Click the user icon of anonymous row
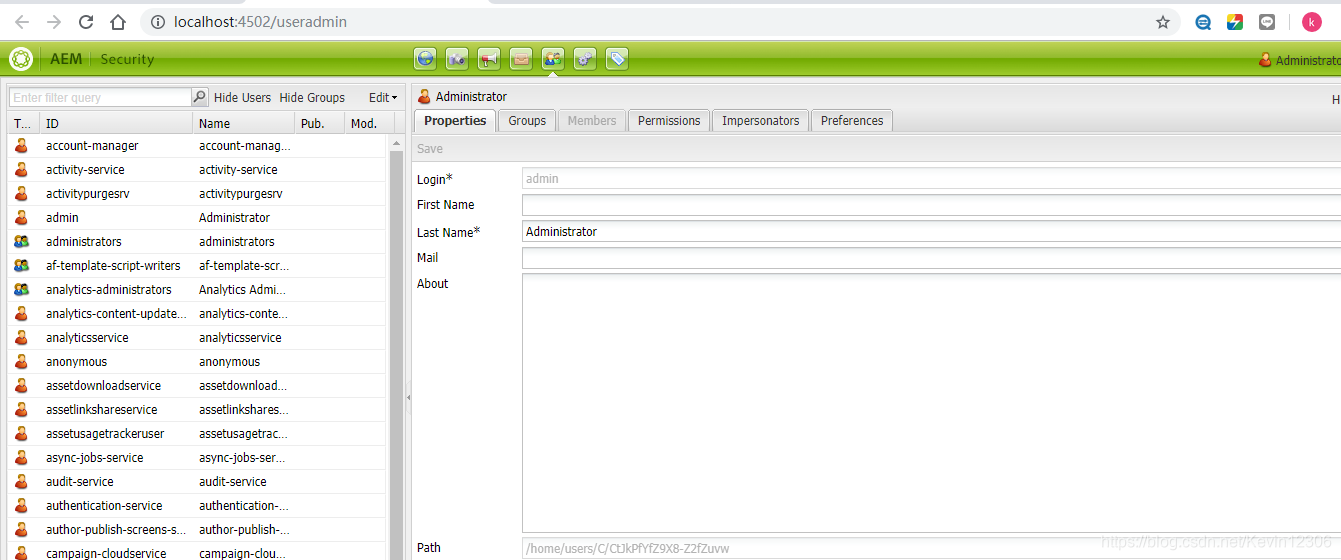The width and height of the screenshot is (1341, 560). pos(21,362)
